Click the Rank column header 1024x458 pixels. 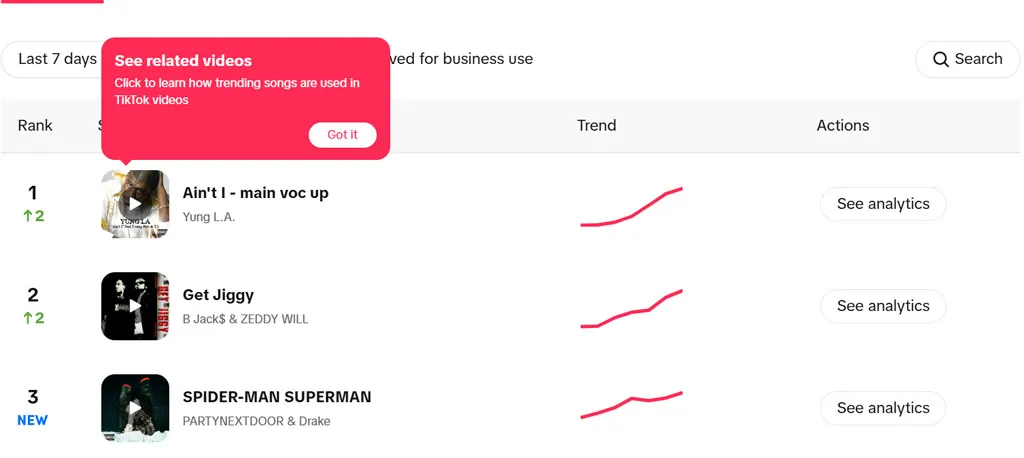pyautogui.click(x=35, y=125)
